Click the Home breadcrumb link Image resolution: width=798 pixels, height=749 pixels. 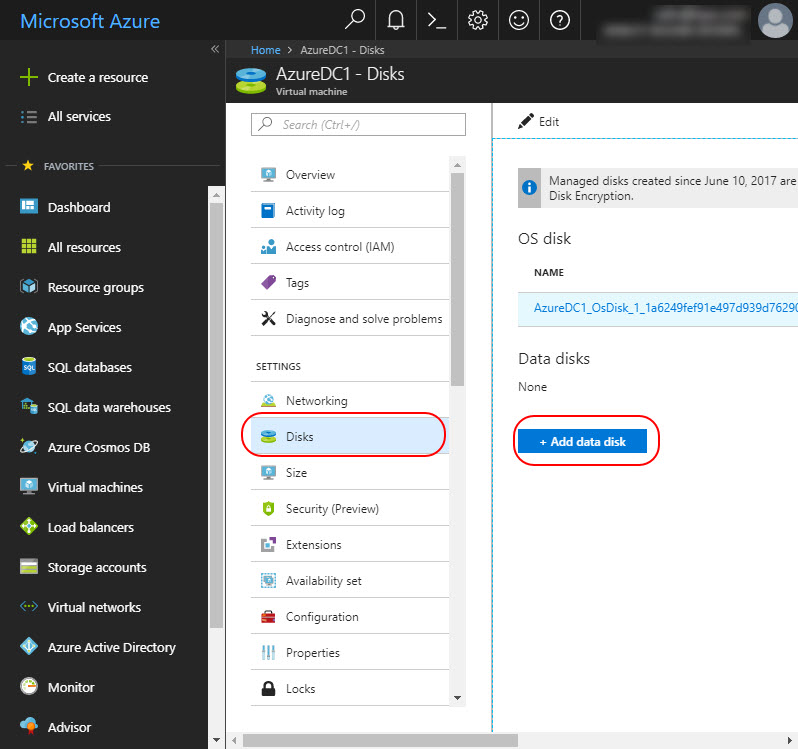pos(265,50)
